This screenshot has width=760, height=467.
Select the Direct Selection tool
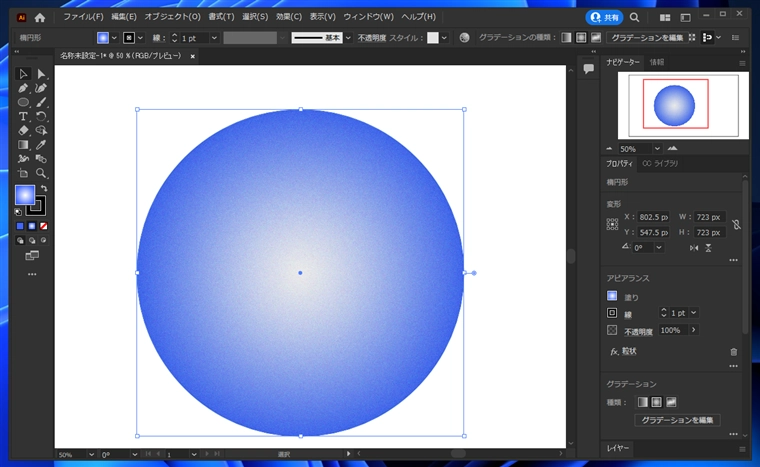(x=41, y=74)
